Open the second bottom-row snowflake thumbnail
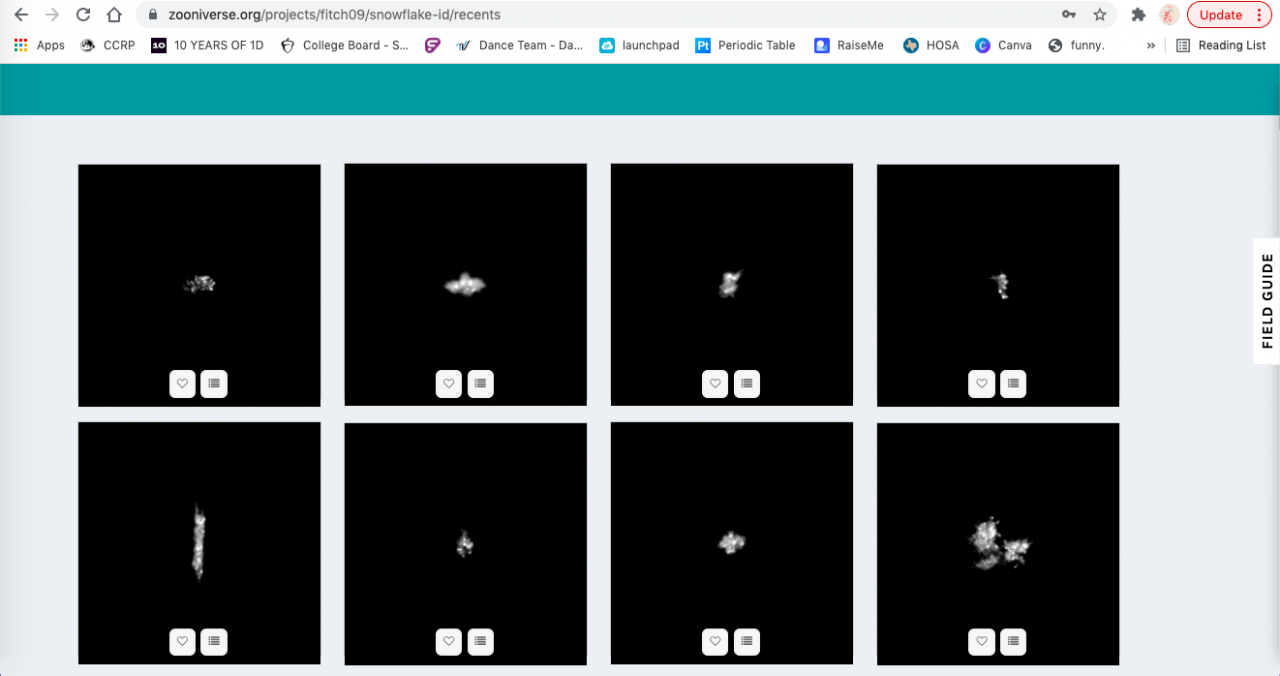Viewport: 1280px width, 676px height. click(x=465, y=543)
